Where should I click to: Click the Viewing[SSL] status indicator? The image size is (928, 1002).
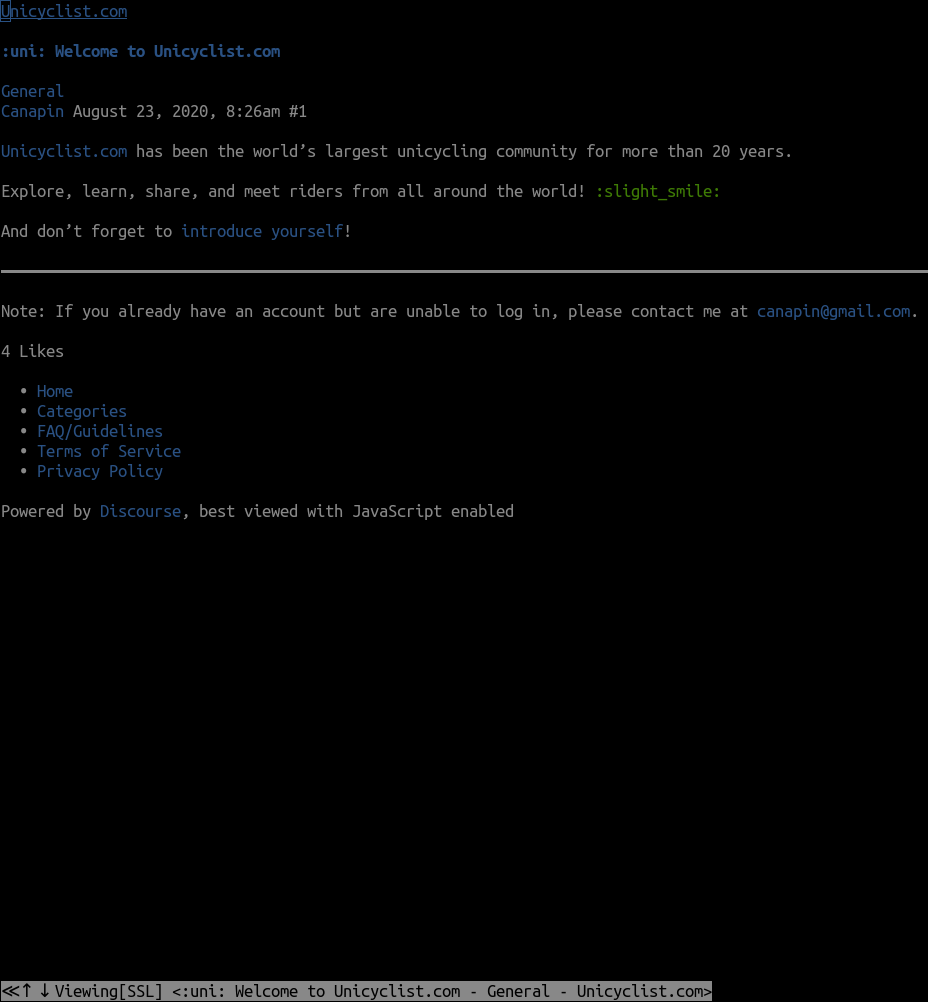click(x=108, y=991)
